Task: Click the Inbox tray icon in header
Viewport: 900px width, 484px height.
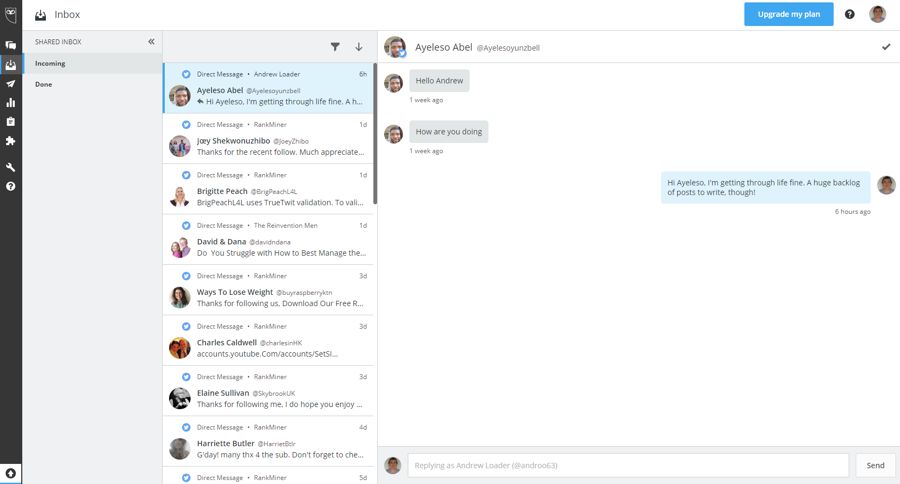Action: coord(40,15)
